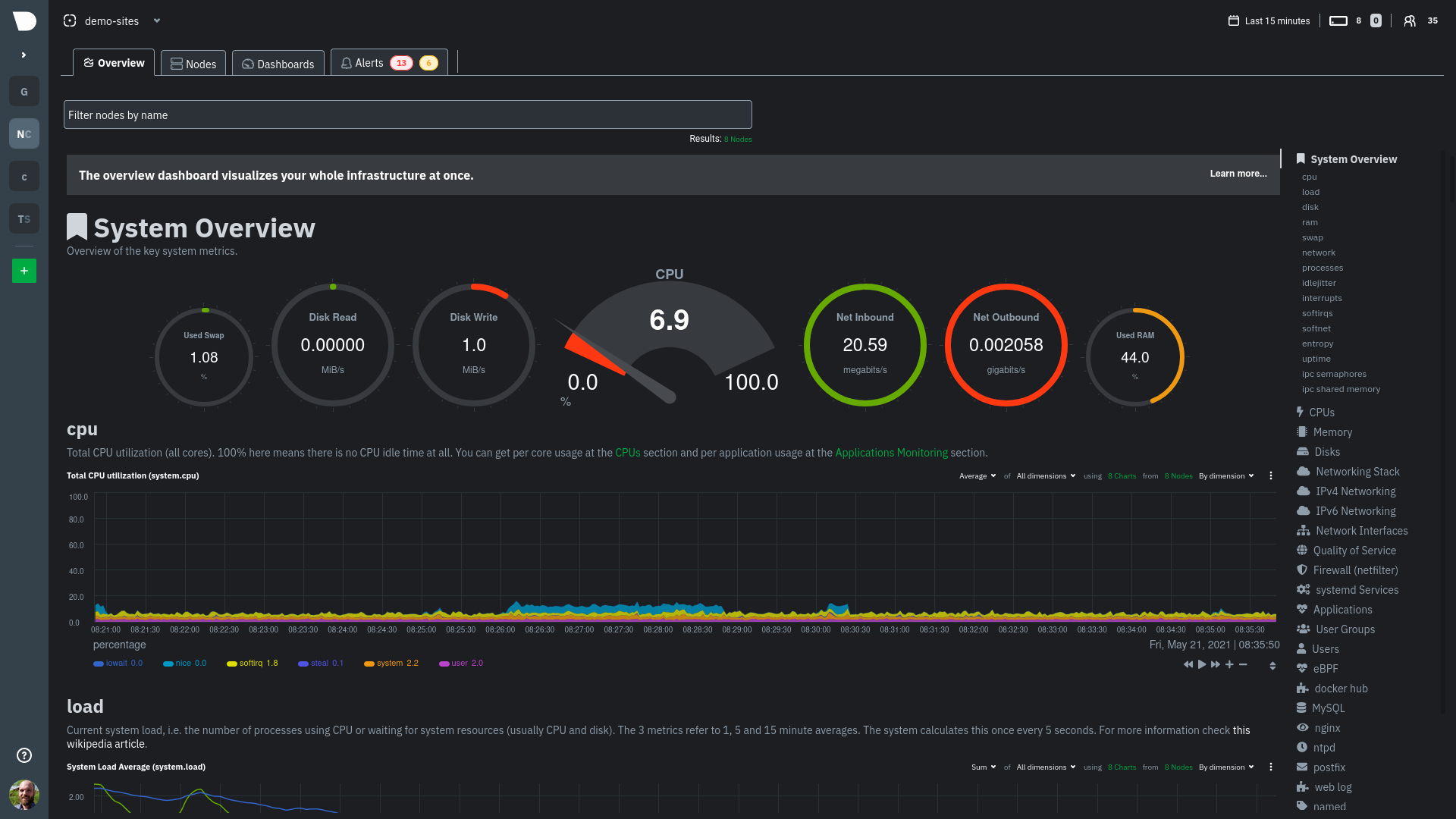The height and width of the screenshot is (819, 1456).
Task: Open the help question-mark icon
Action: point(24,755)
